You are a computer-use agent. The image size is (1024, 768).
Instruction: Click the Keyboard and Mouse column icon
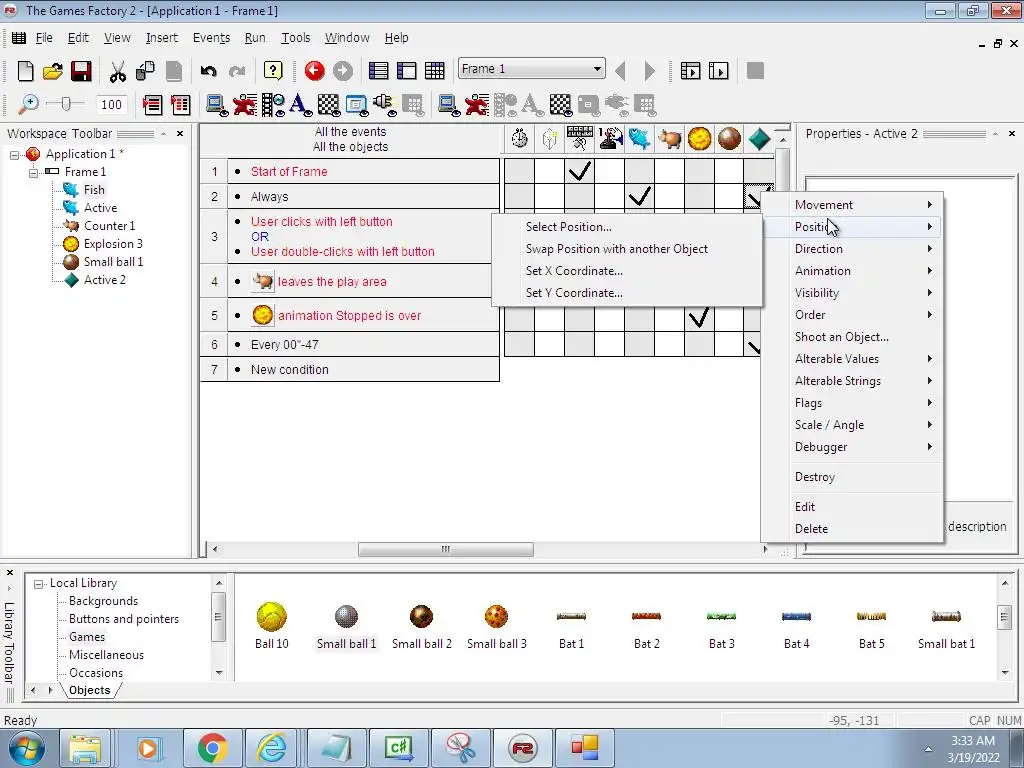click(x=579, y=138)
